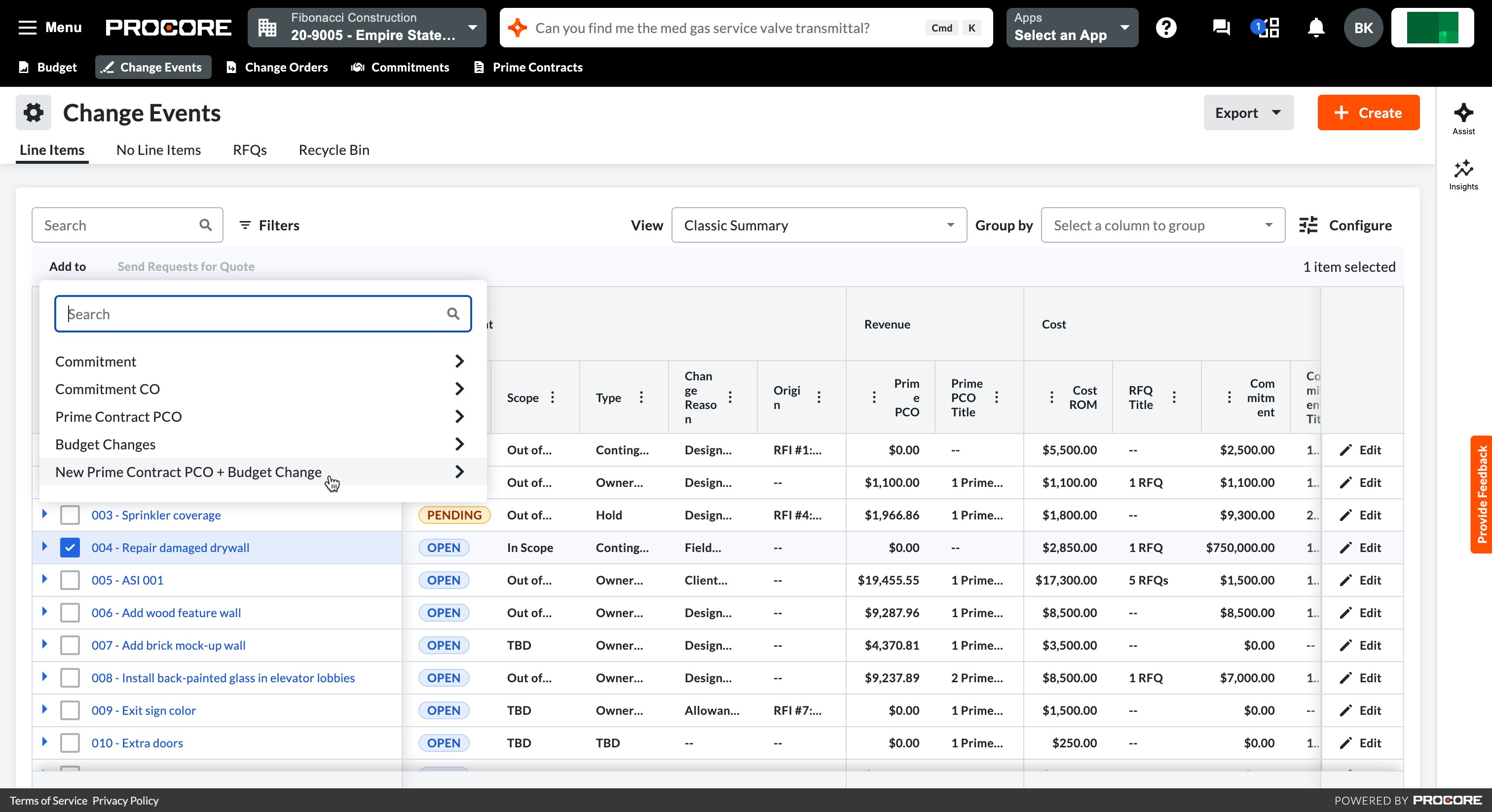Click the Add to menu search field

point(255,314)
